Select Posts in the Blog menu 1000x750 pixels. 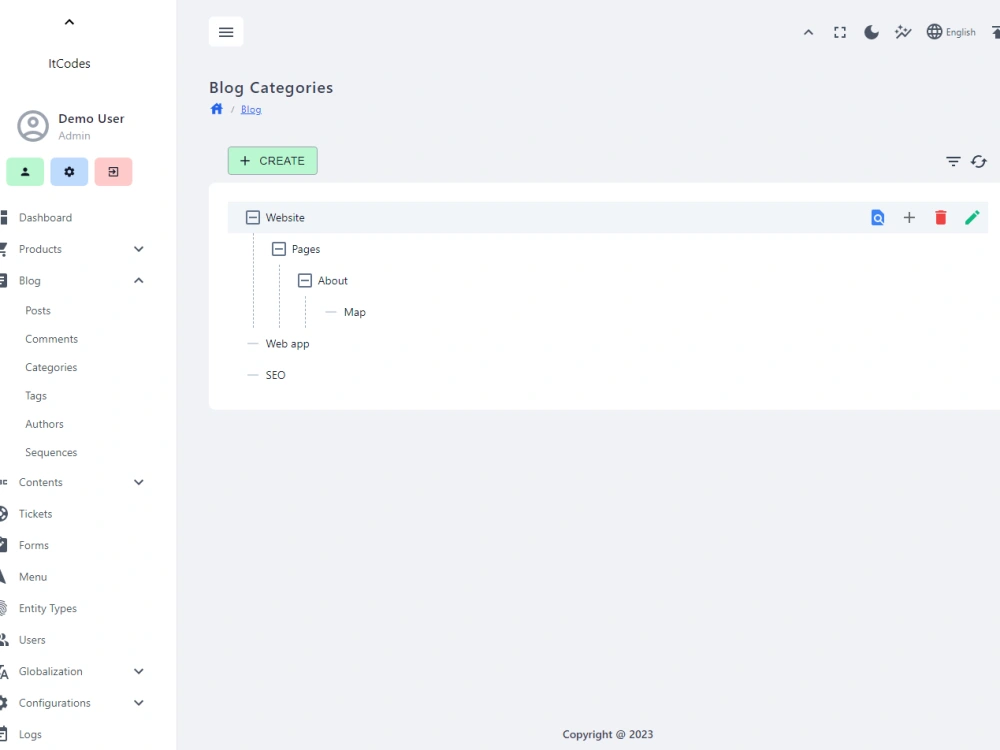37,310
